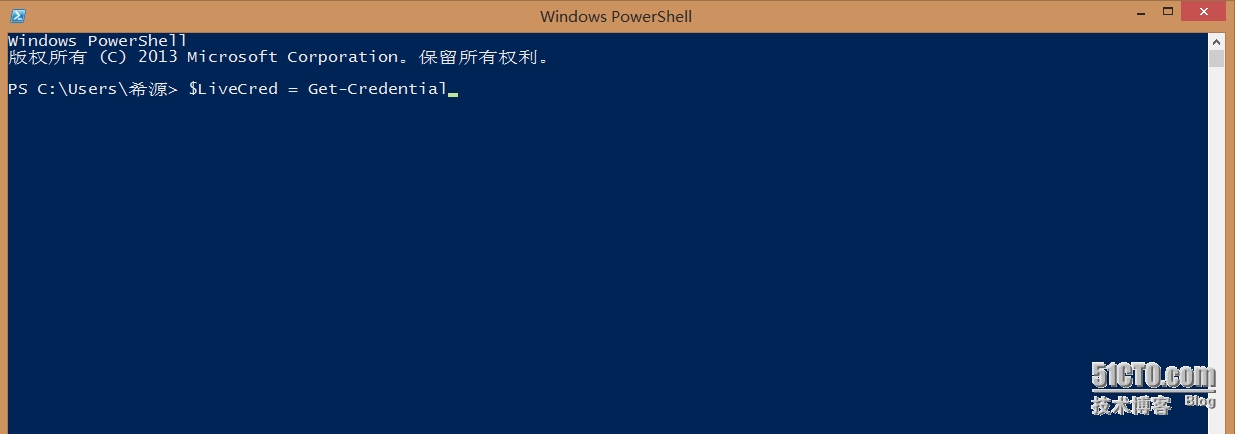Click the PowerShell icon in the title bar
The height and width of the screenshot is (434, 1235).
pos(17,15)
